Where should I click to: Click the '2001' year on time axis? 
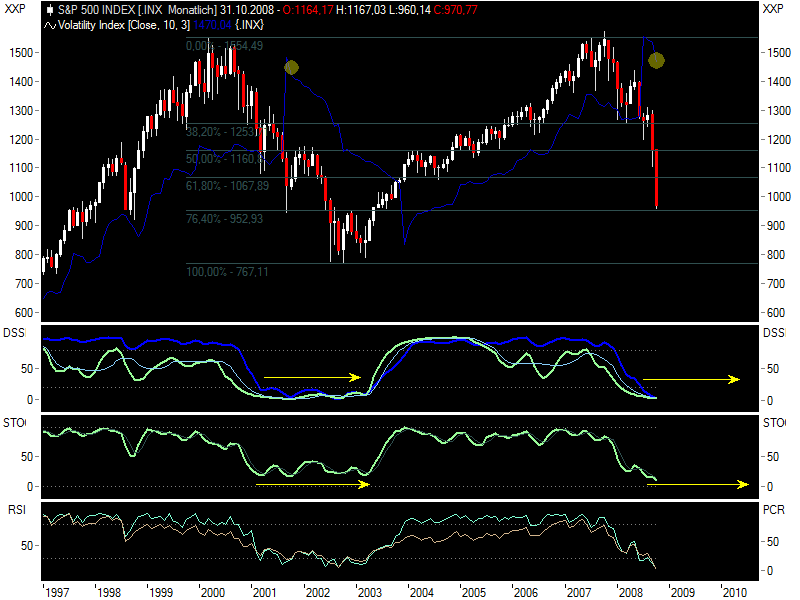coord(265,592)
